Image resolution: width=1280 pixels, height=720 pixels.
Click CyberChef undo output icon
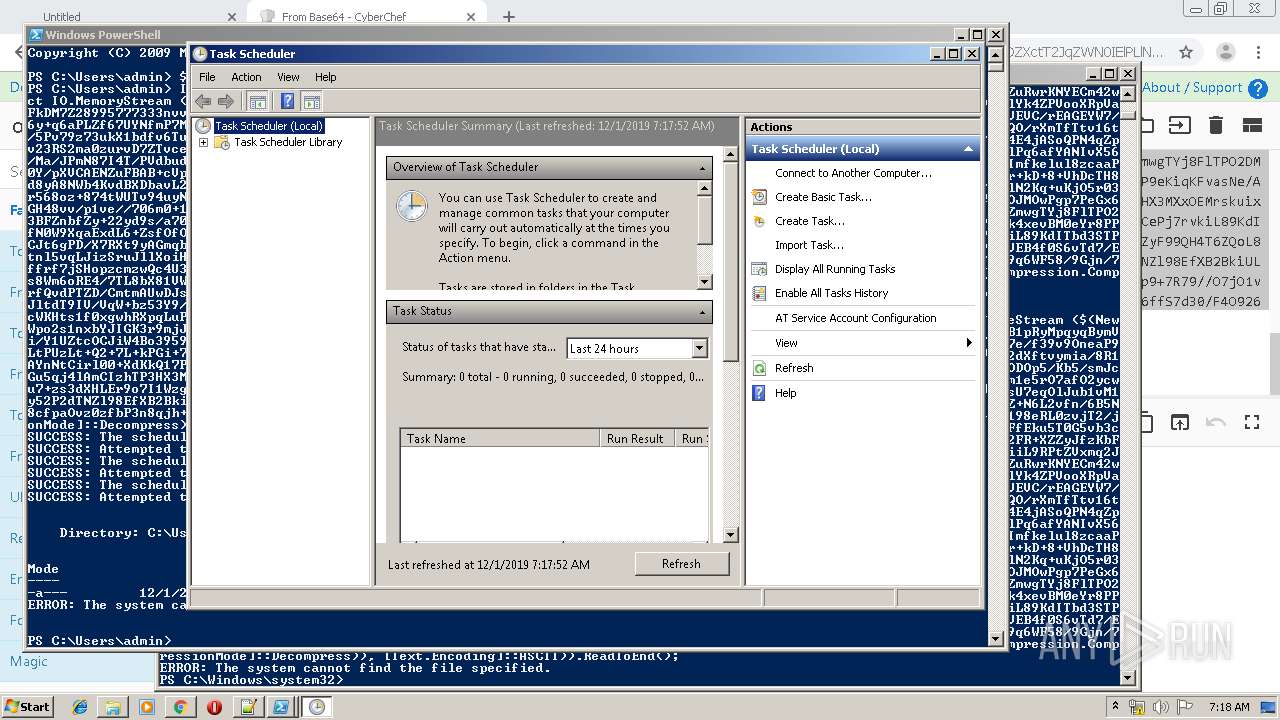click(1216, 423)
